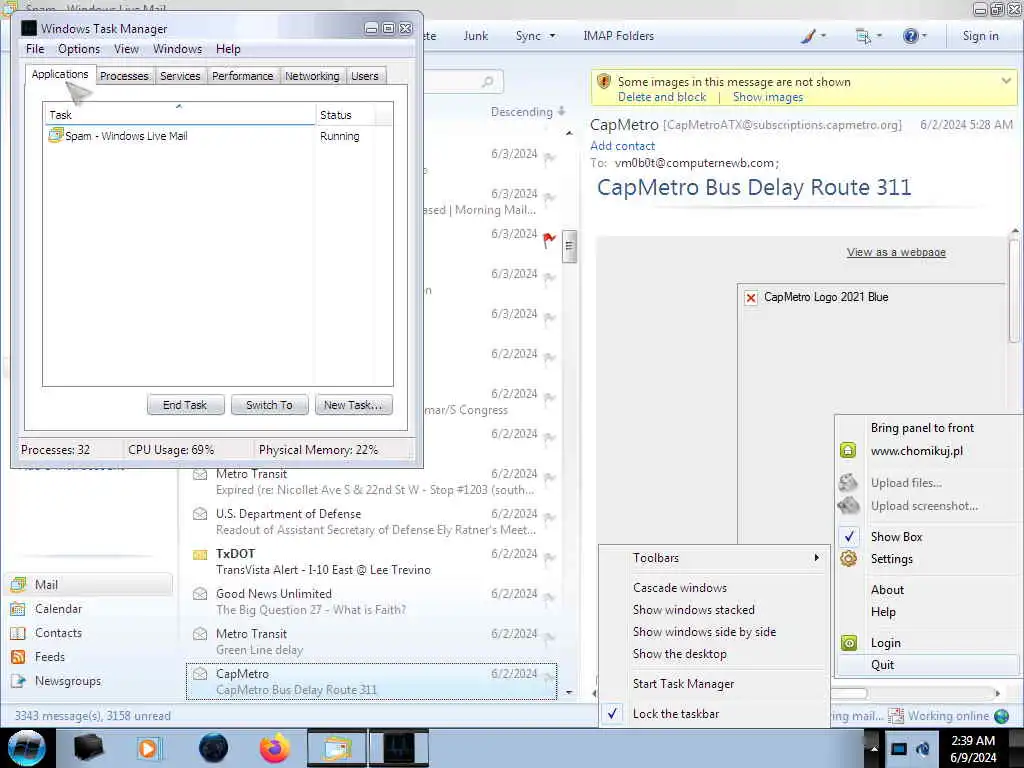Open dropdown beside paintbrush icon

(823, 36)
